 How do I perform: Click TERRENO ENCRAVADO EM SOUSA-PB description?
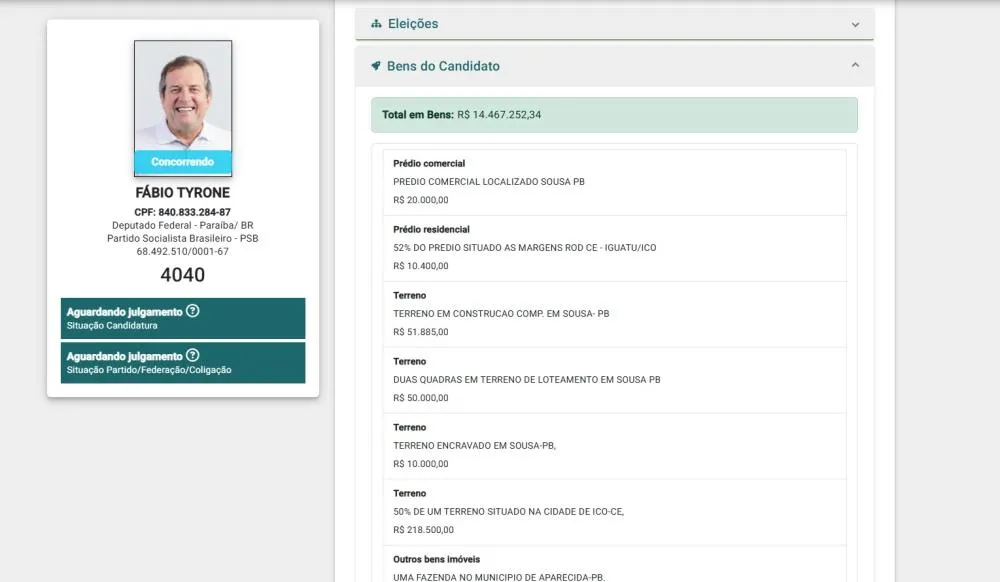(x=474, y=446)
